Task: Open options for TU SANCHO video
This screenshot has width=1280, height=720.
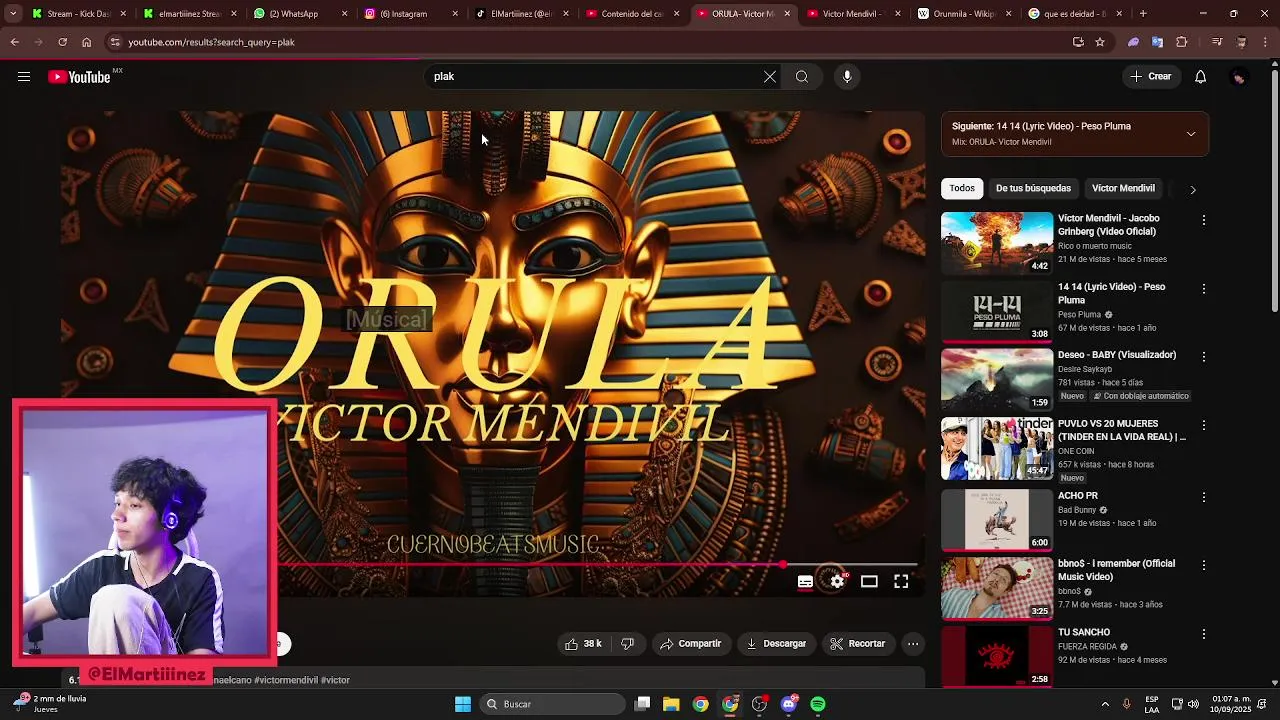Action: coord(1204,634)
